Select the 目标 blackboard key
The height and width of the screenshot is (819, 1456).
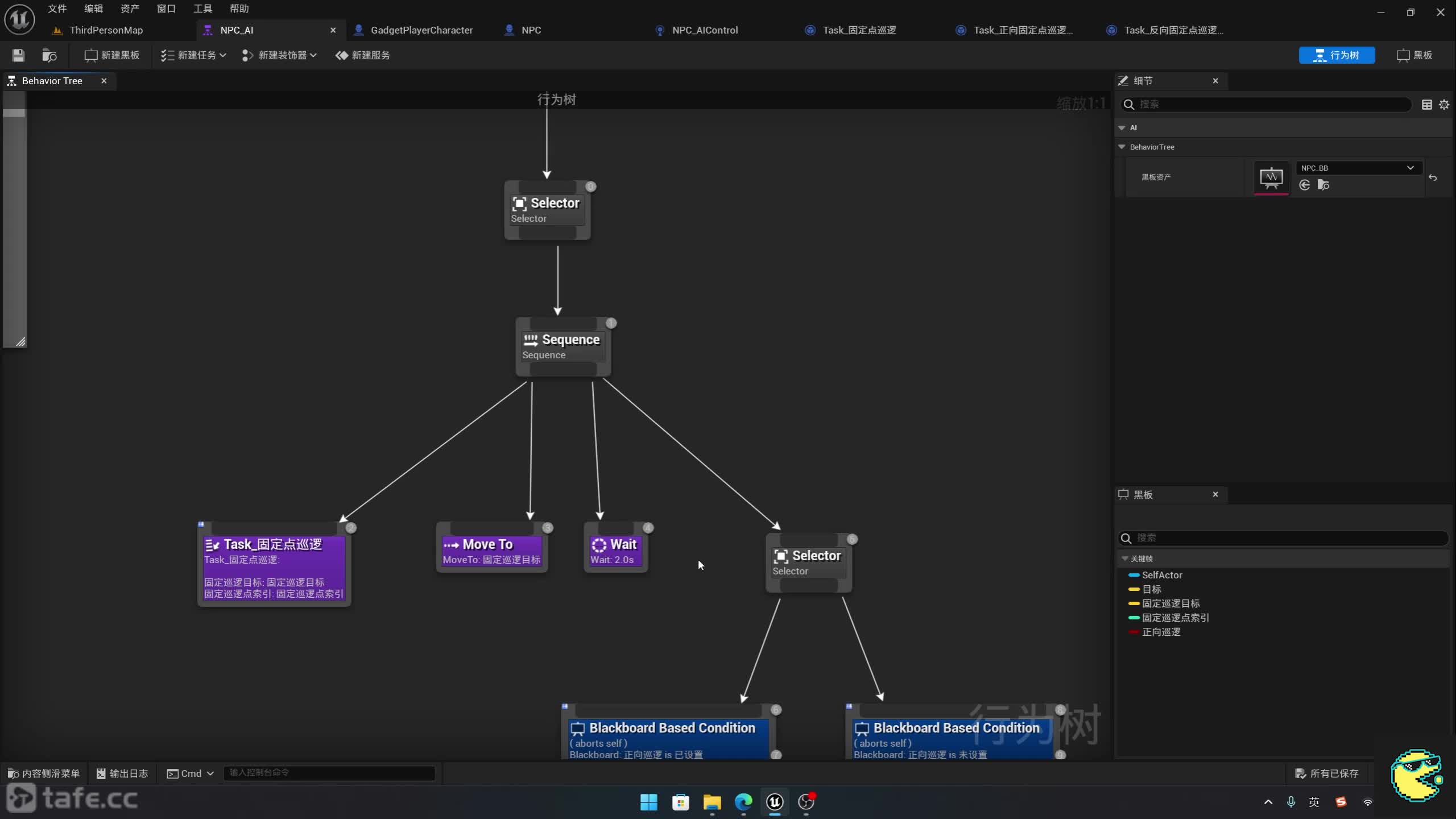1152,589
